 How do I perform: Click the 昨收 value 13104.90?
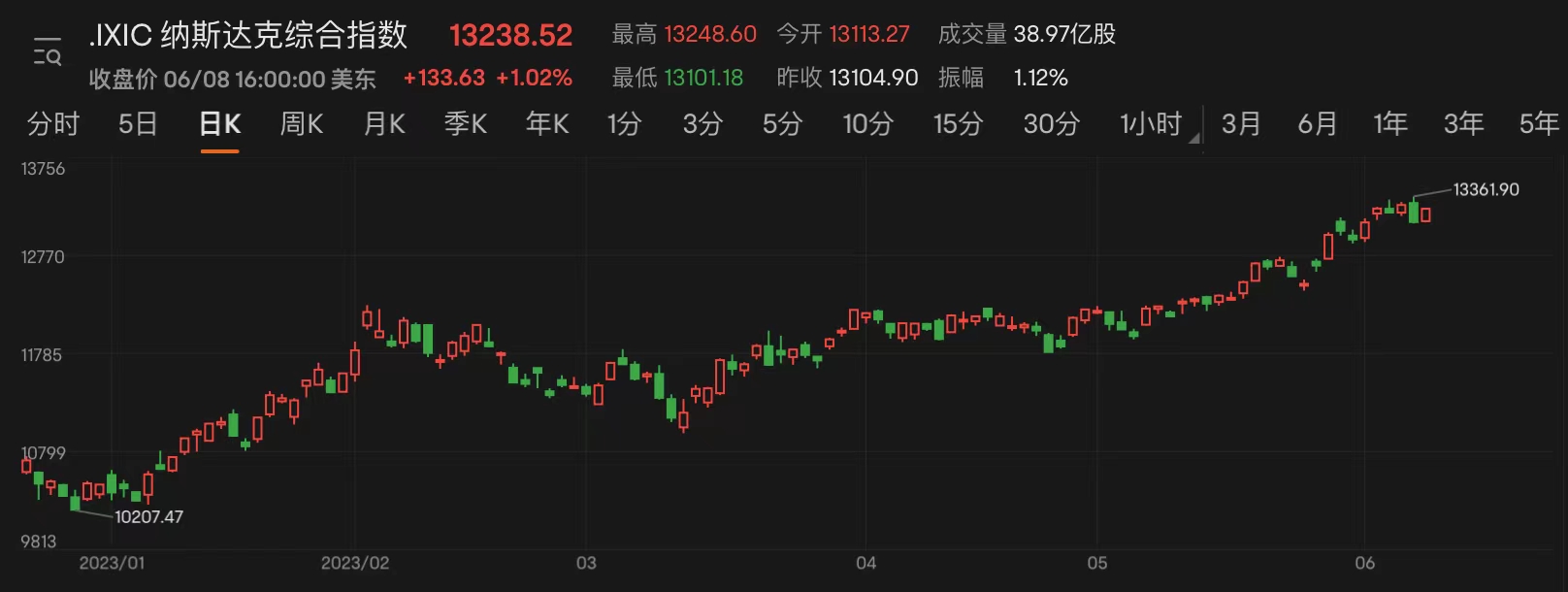coord(873,78)
